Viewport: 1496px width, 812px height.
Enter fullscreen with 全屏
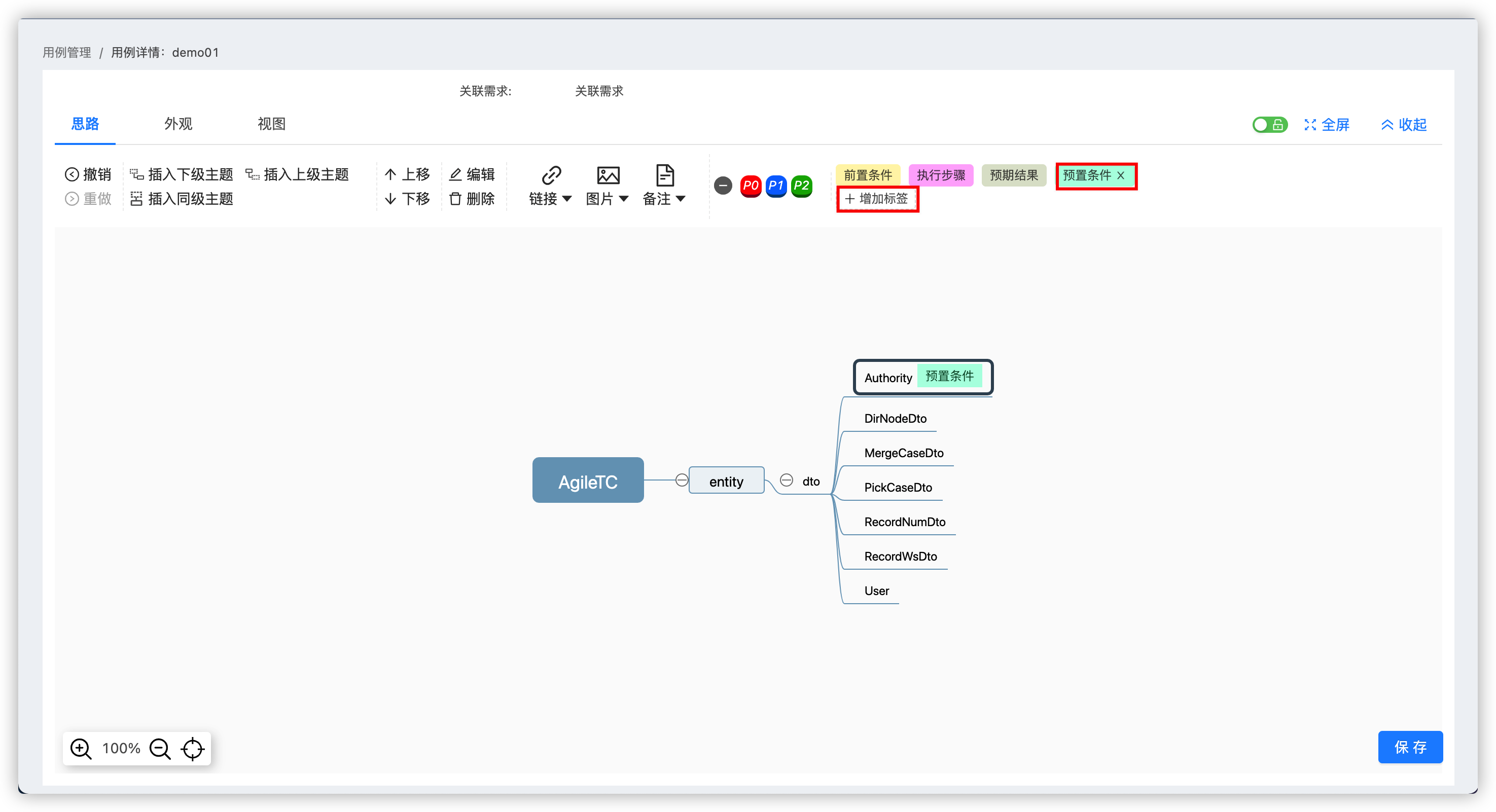1327,124
